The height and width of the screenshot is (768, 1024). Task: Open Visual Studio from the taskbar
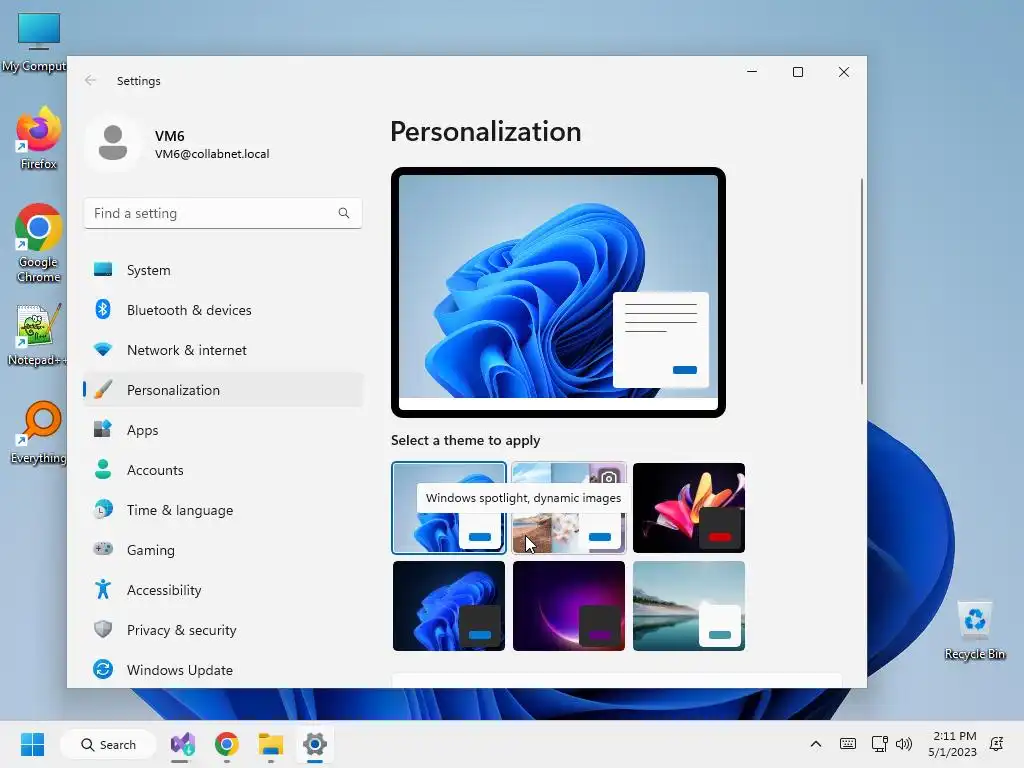[183, 744]
